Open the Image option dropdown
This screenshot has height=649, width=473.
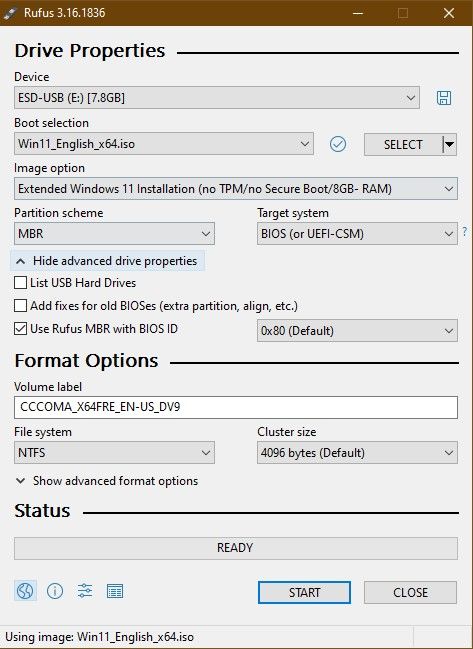[x=236, y=189]
